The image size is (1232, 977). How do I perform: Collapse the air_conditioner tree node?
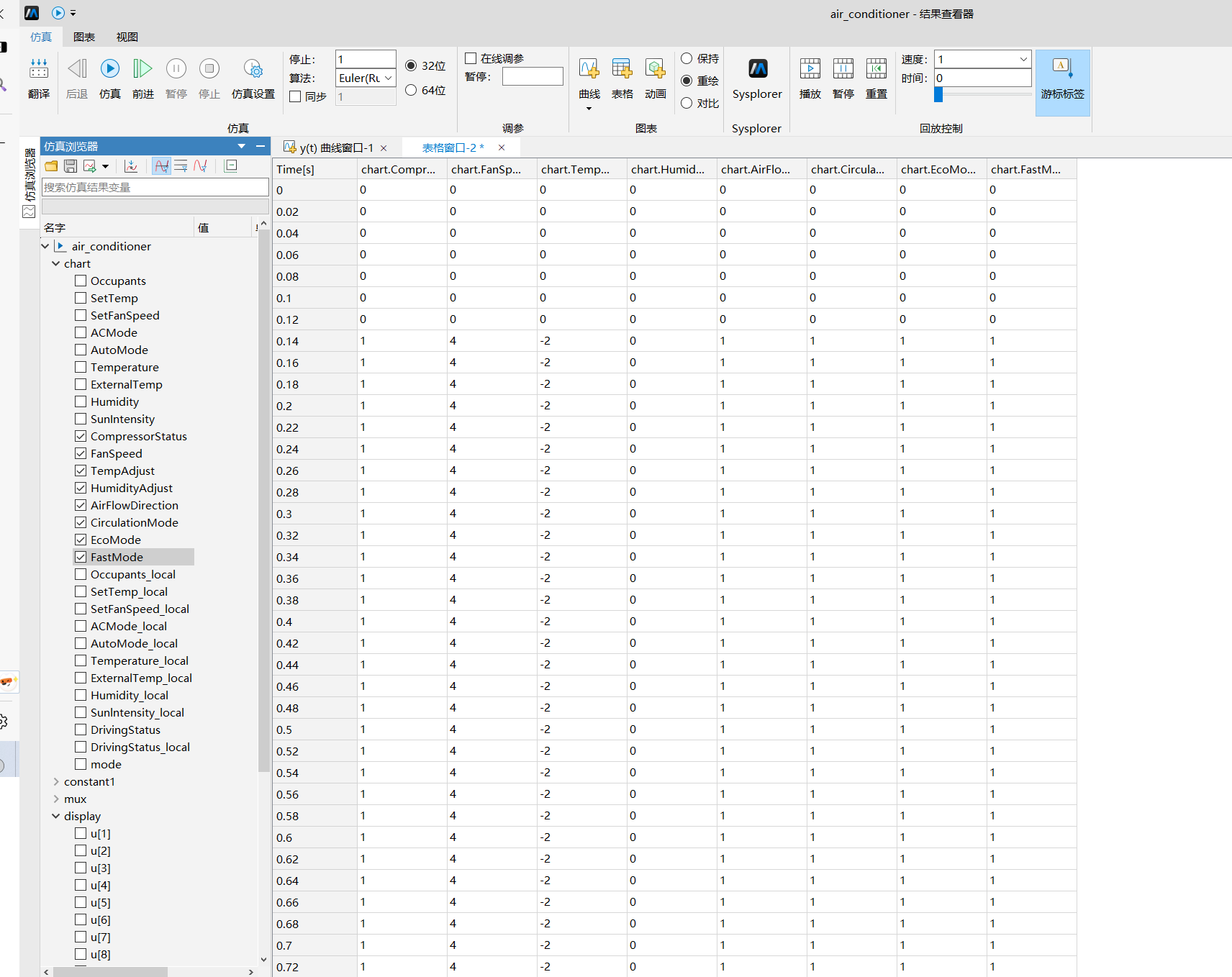(45, 246)
